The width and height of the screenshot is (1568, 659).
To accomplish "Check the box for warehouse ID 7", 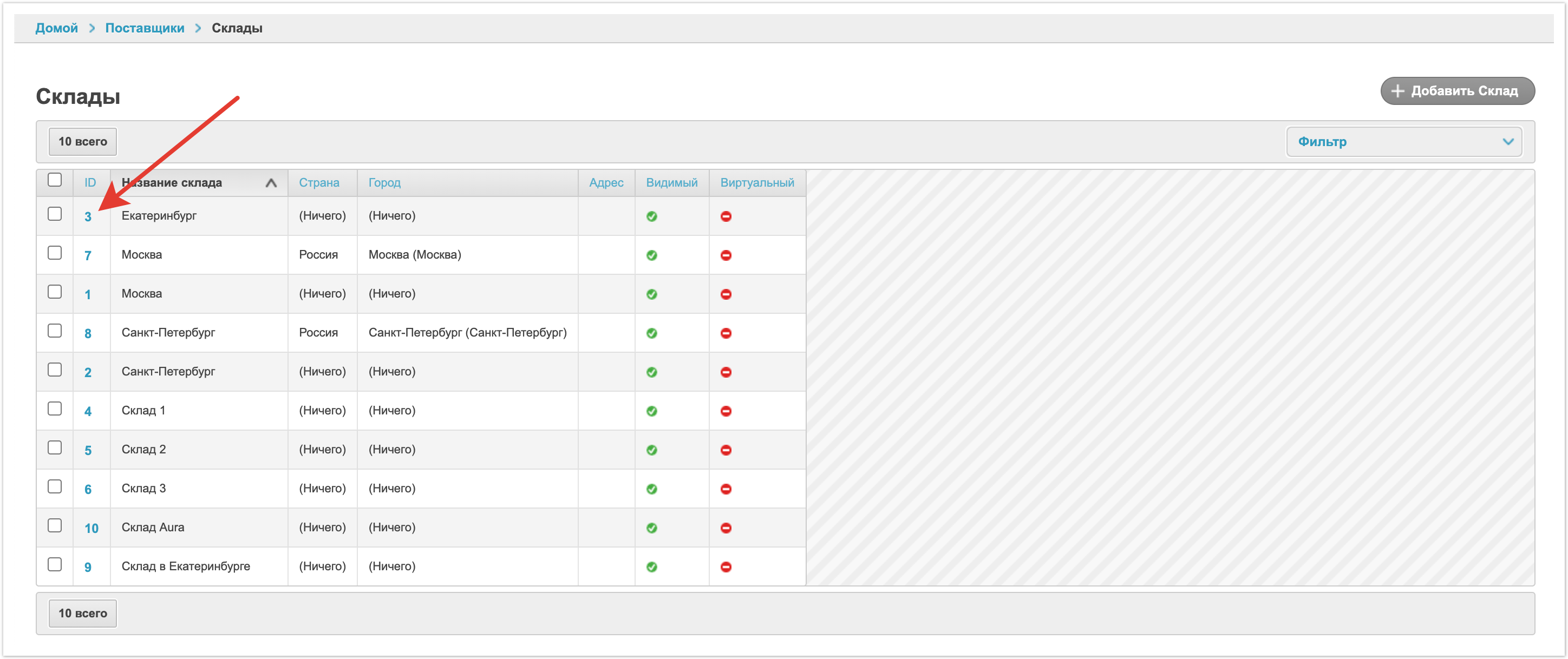I will [55, 253].
